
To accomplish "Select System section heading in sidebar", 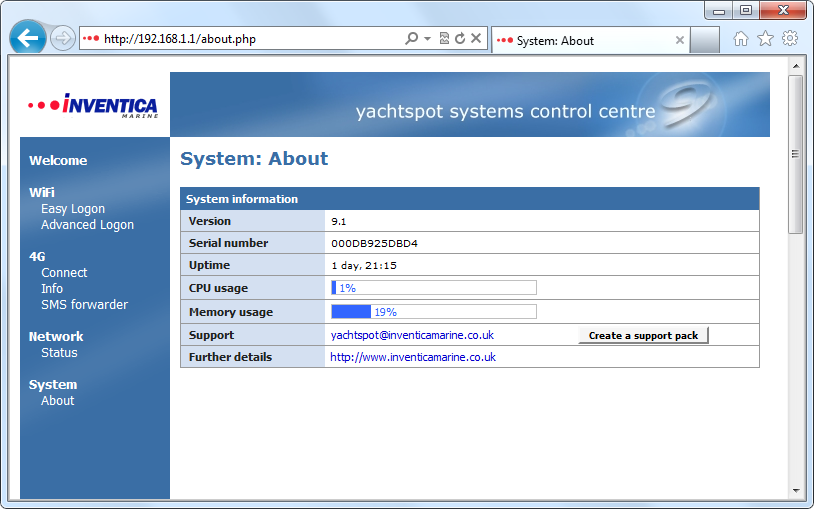I will pos(53,385).
